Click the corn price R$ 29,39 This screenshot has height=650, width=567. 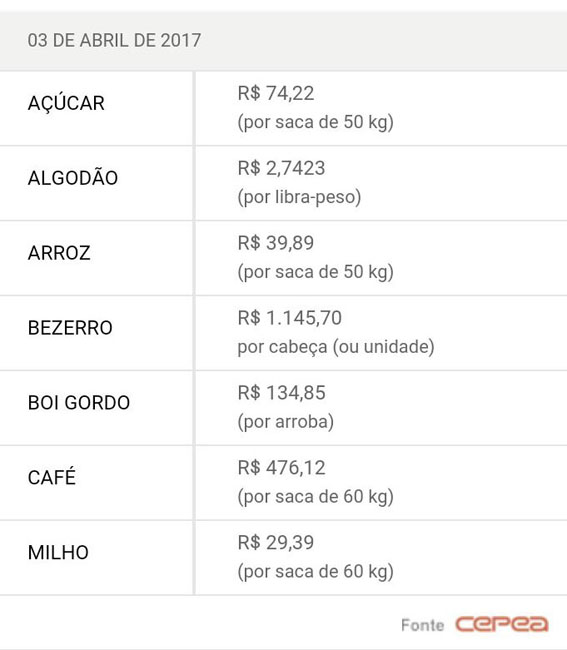click(x=276, y=543)
